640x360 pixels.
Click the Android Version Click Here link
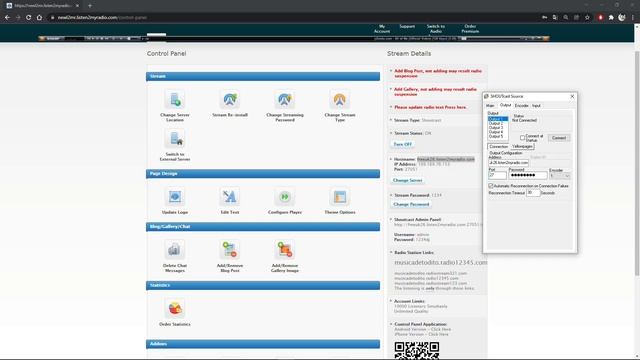(422, 329)
